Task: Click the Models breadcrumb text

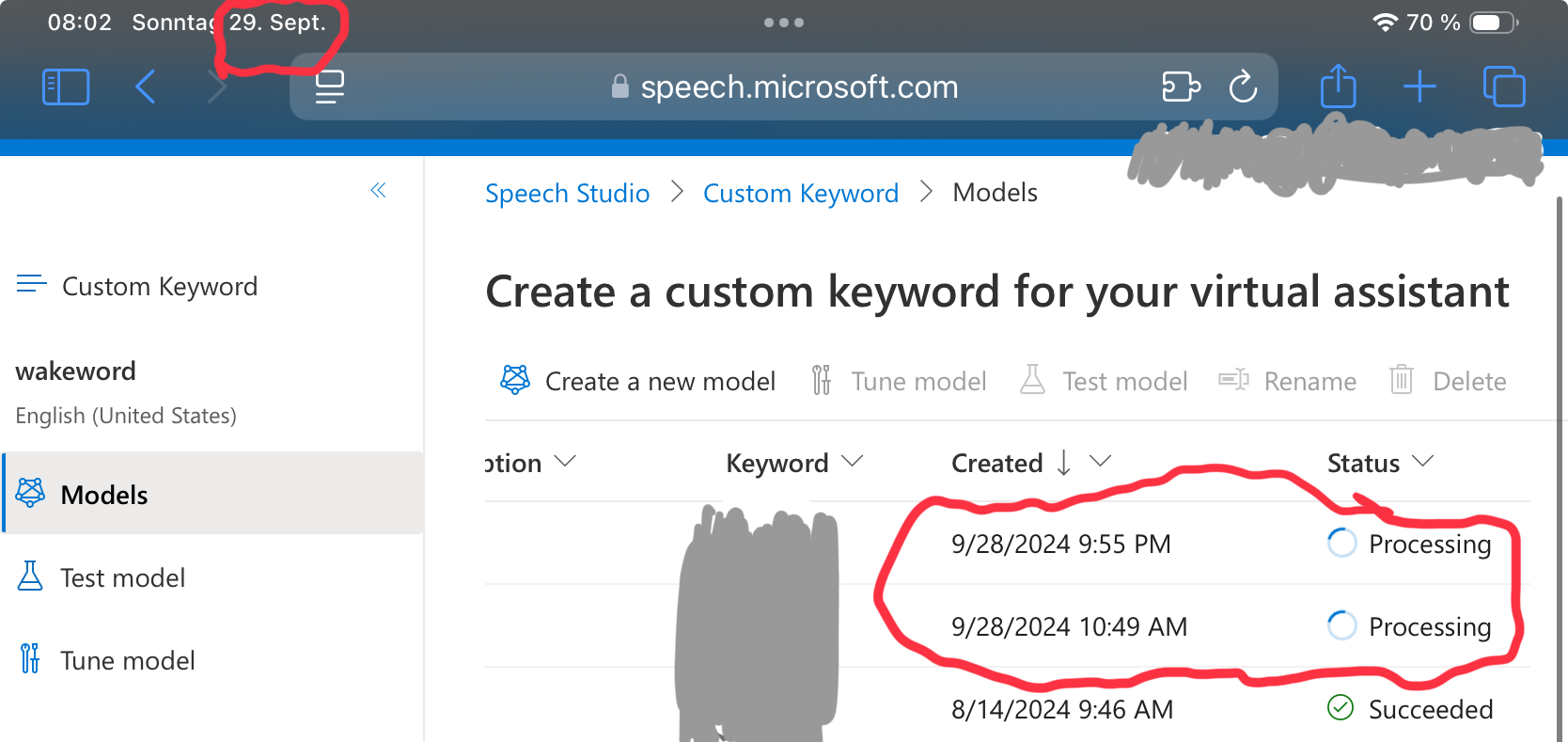Action: click(x=995, y=193)
